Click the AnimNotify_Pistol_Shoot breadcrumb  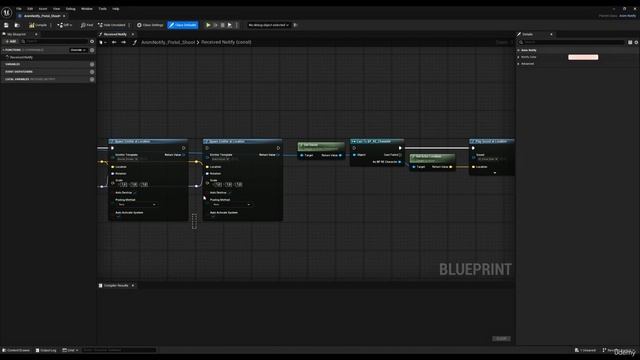coord(168,42)
